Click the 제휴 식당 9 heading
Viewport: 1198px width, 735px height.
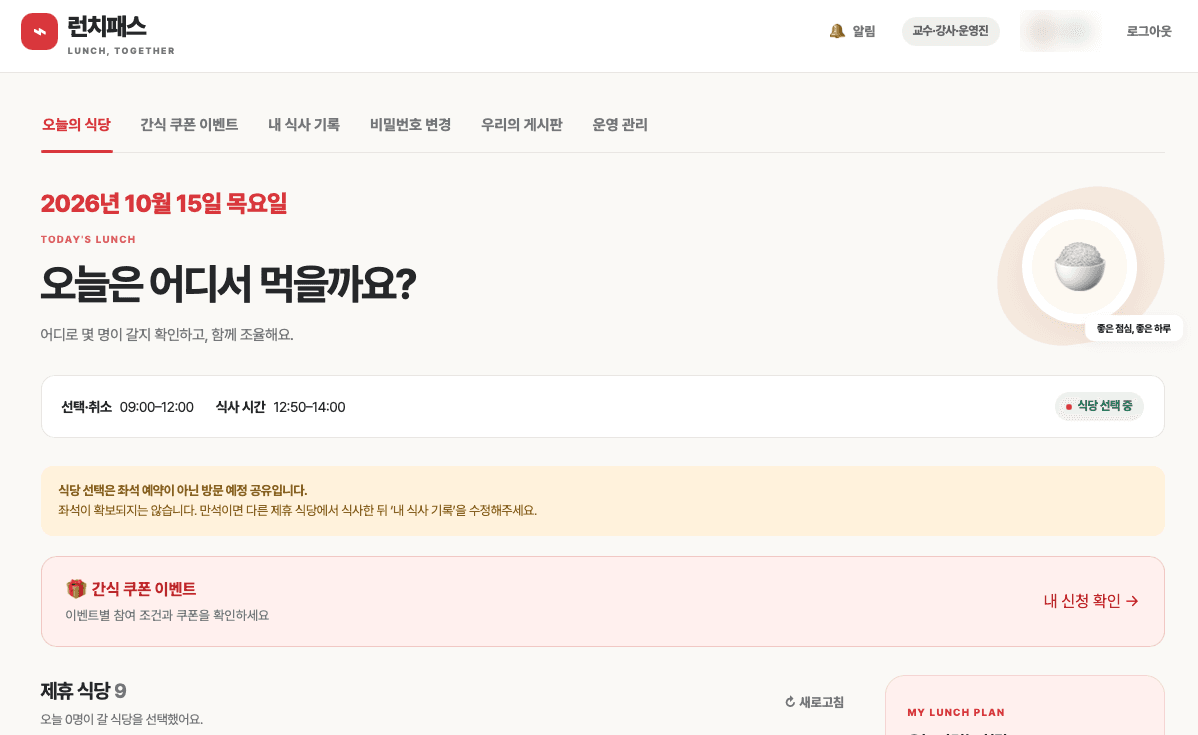[x=83, y=691]
